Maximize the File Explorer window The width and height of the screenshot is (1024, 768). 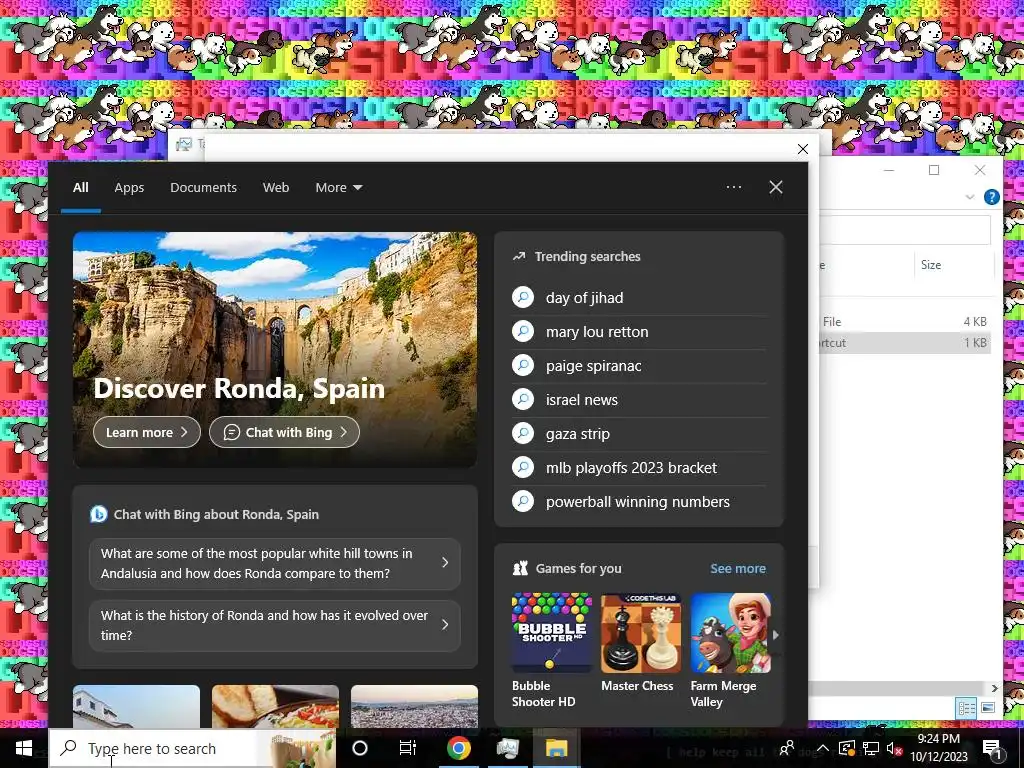pos(934,170)
